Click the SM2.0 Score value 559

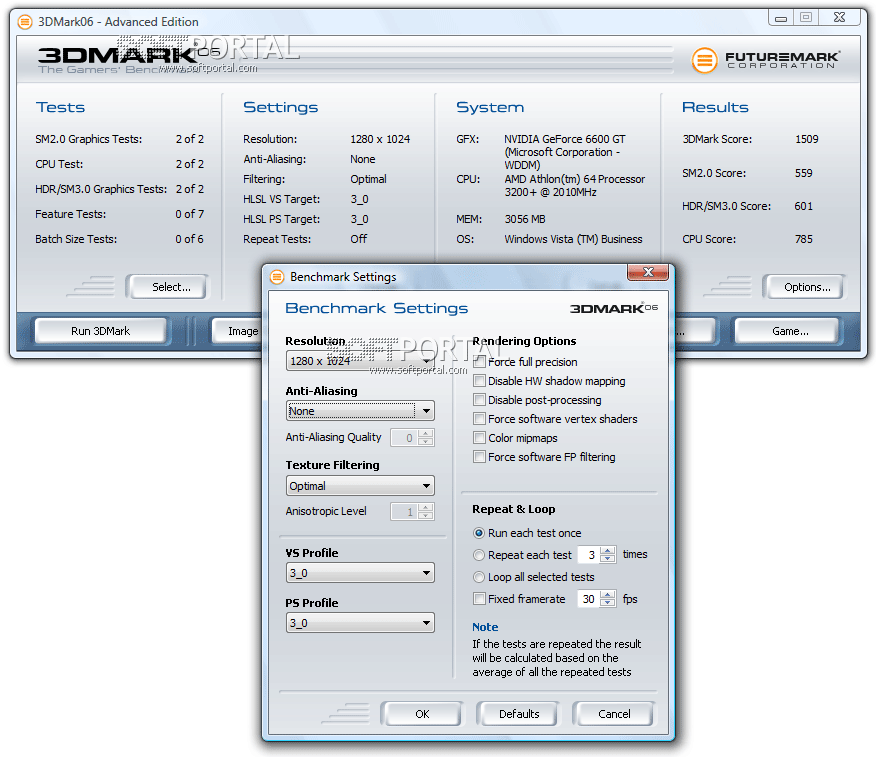point(803,173)
